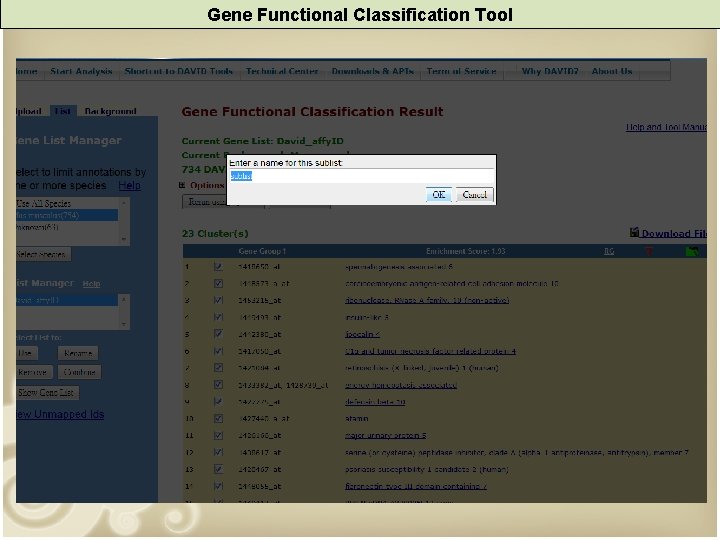Click the Use button for list

coord(26,353)
